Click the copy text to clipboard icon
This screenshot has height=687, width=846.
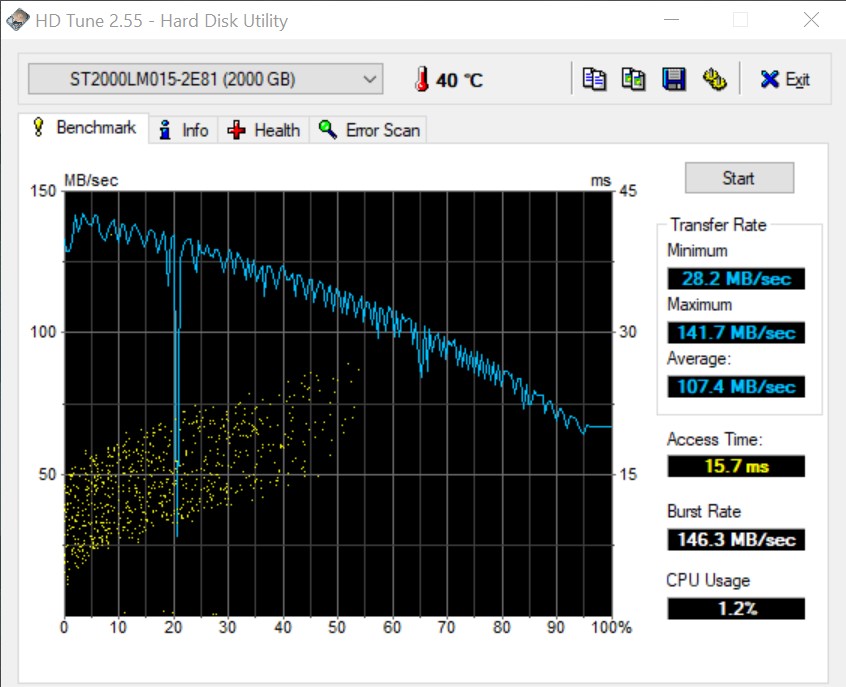[x=595, y=79]
